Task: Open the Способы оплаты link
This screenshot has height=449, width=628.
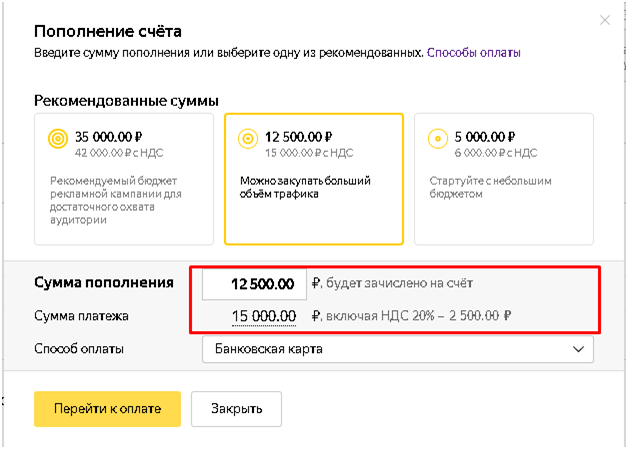Action: point(474,52)
